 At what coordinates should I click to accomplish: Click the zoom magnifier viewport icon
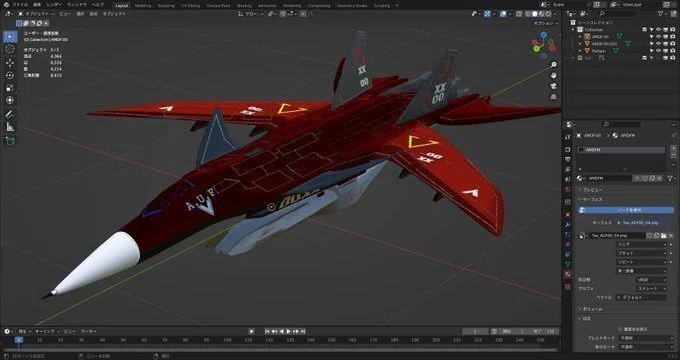[553, 65]
